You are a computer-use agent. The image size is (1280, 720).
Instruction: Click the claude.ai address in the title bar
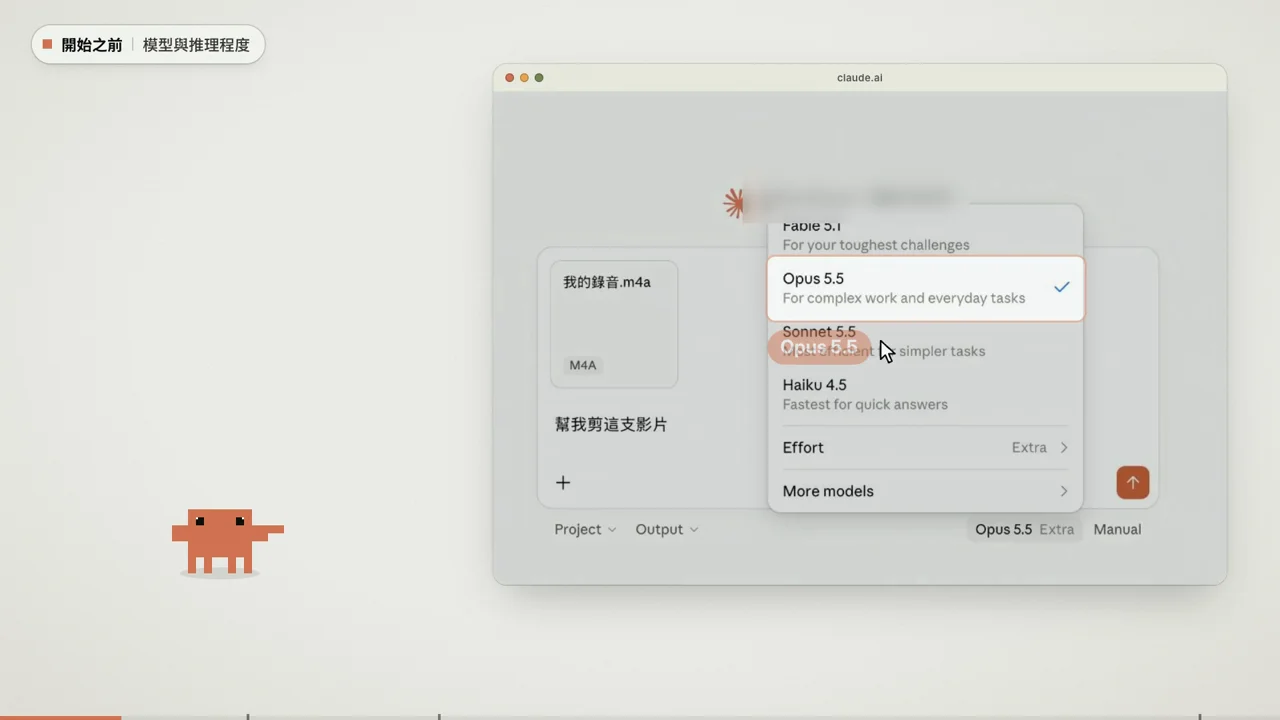tap(860, 77)
